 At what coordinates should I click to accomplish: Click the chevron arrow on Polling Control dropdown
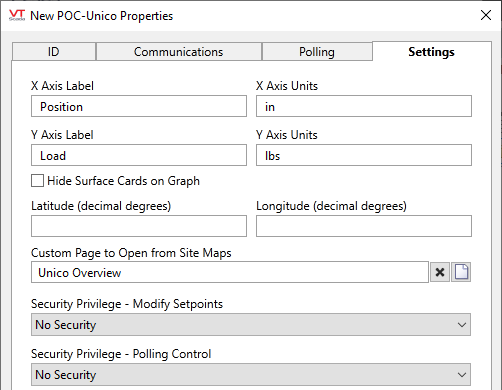[462, 375]
